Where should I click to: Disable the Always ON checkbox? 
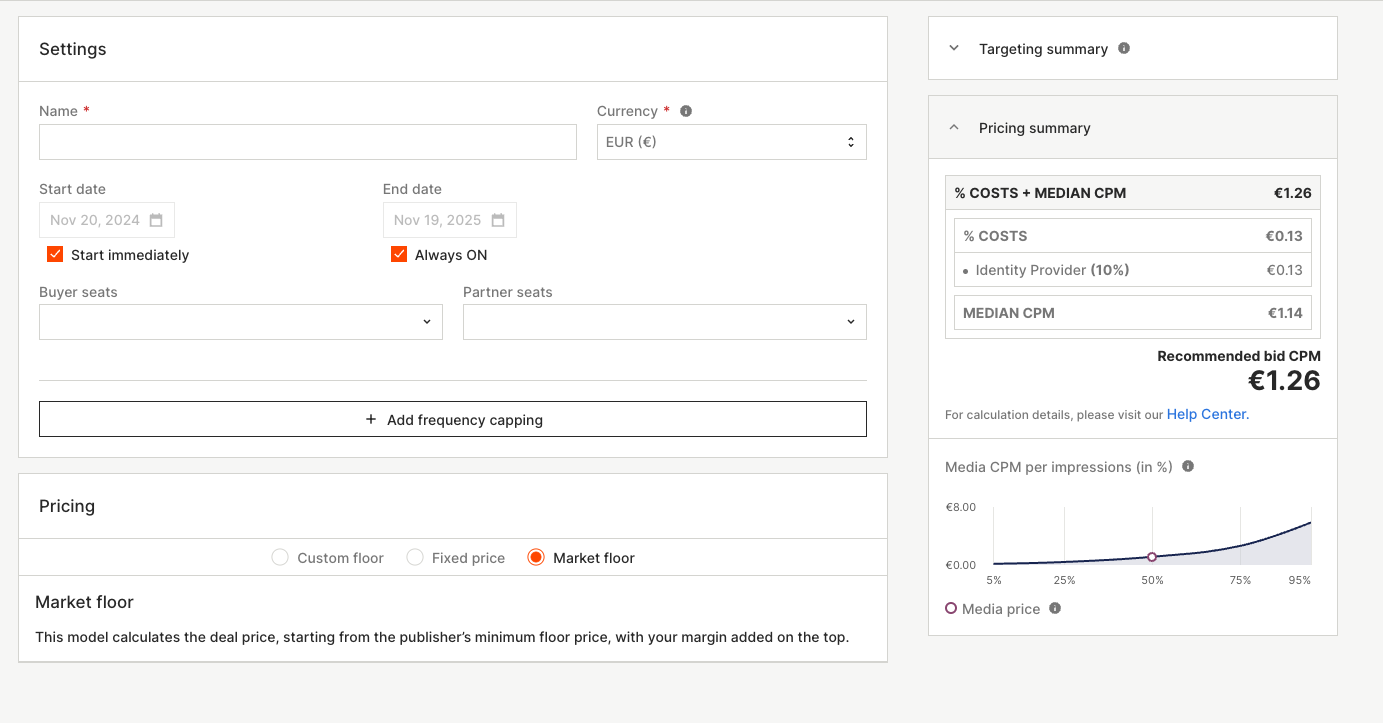399,255
